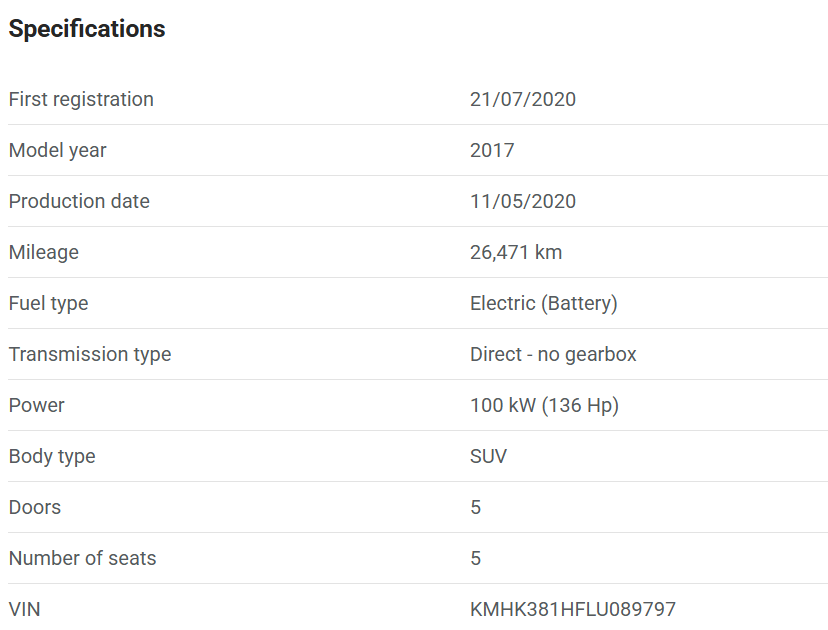Click the First registration label
The height and width of the screenshot is (630, 828).
coord(81,99)
